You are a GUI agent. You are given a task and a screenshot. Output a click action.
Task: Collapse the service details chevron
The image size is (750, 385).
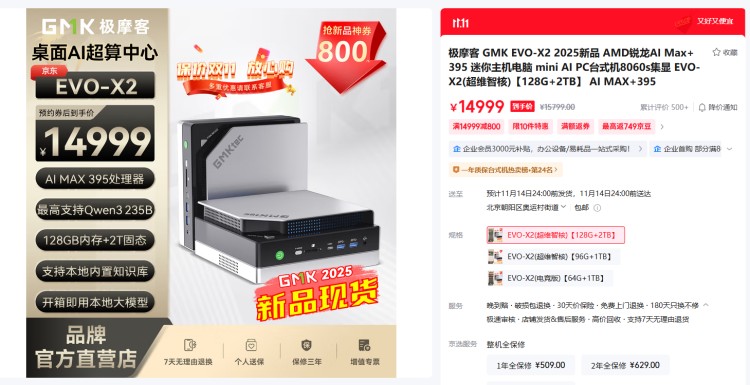pyautogui.click(x=706, y=305)
